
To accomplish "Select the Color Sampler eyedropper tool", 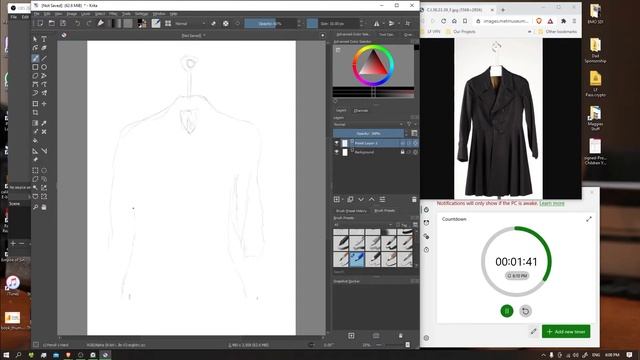I will coord(44,123).
